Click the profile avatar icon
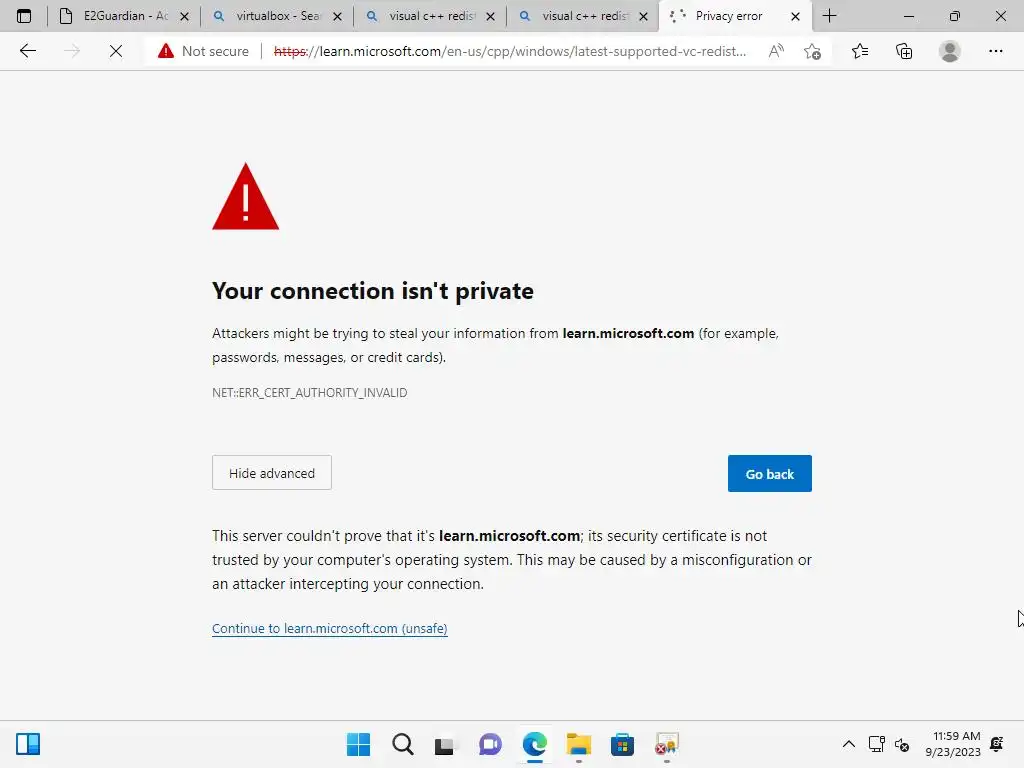Image resolution: width=1024 pixels, height=768 pixels. (950, 51)
